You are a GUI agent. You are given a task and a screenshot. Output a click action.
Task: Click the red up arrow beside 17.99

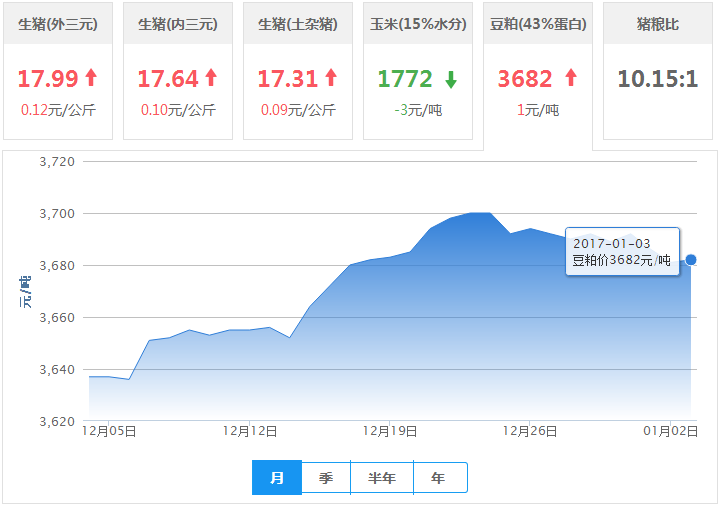pos(91,78)
